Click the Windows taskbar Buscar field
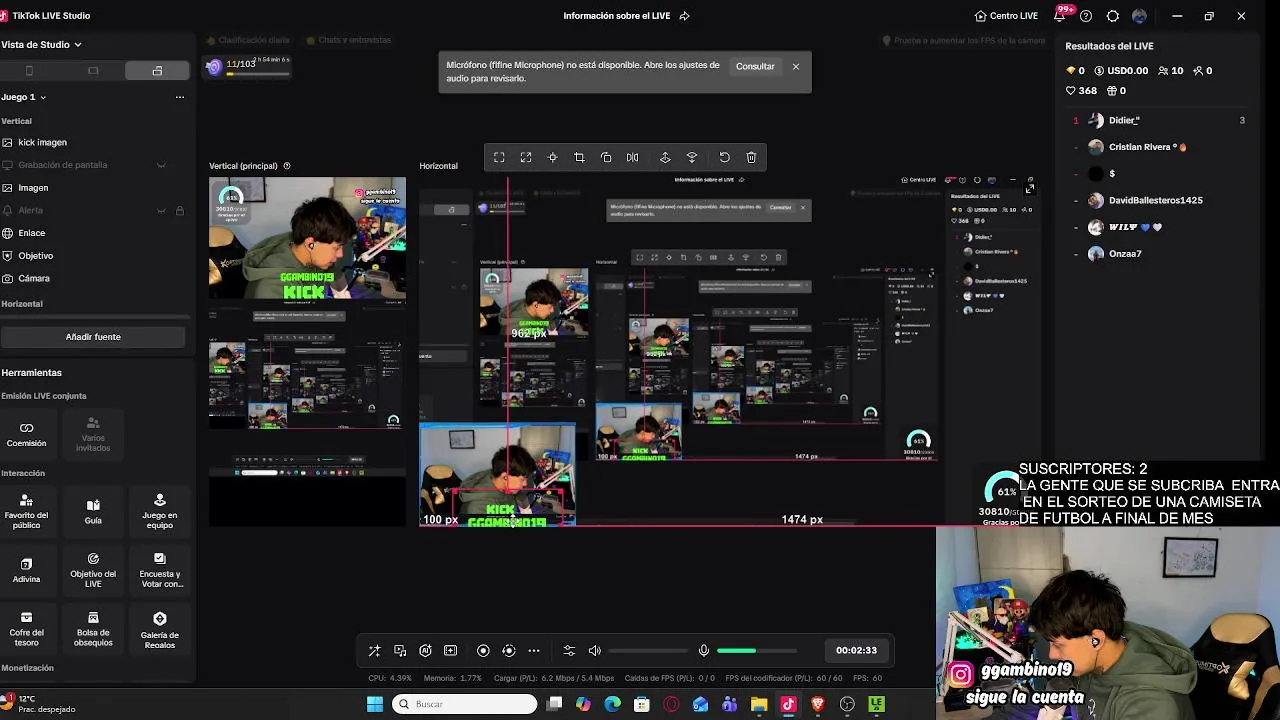 pos(464,704)
